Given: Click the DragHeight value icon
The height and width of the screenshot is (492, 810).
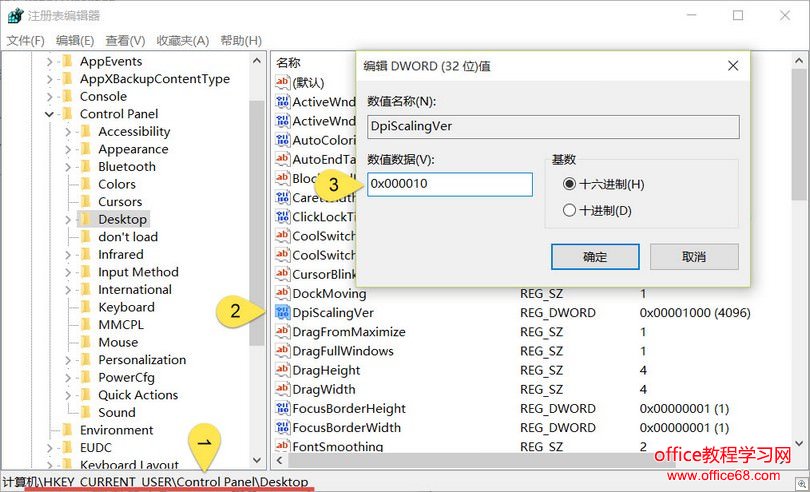Looking at the screenshot, I should coord(283,370).
